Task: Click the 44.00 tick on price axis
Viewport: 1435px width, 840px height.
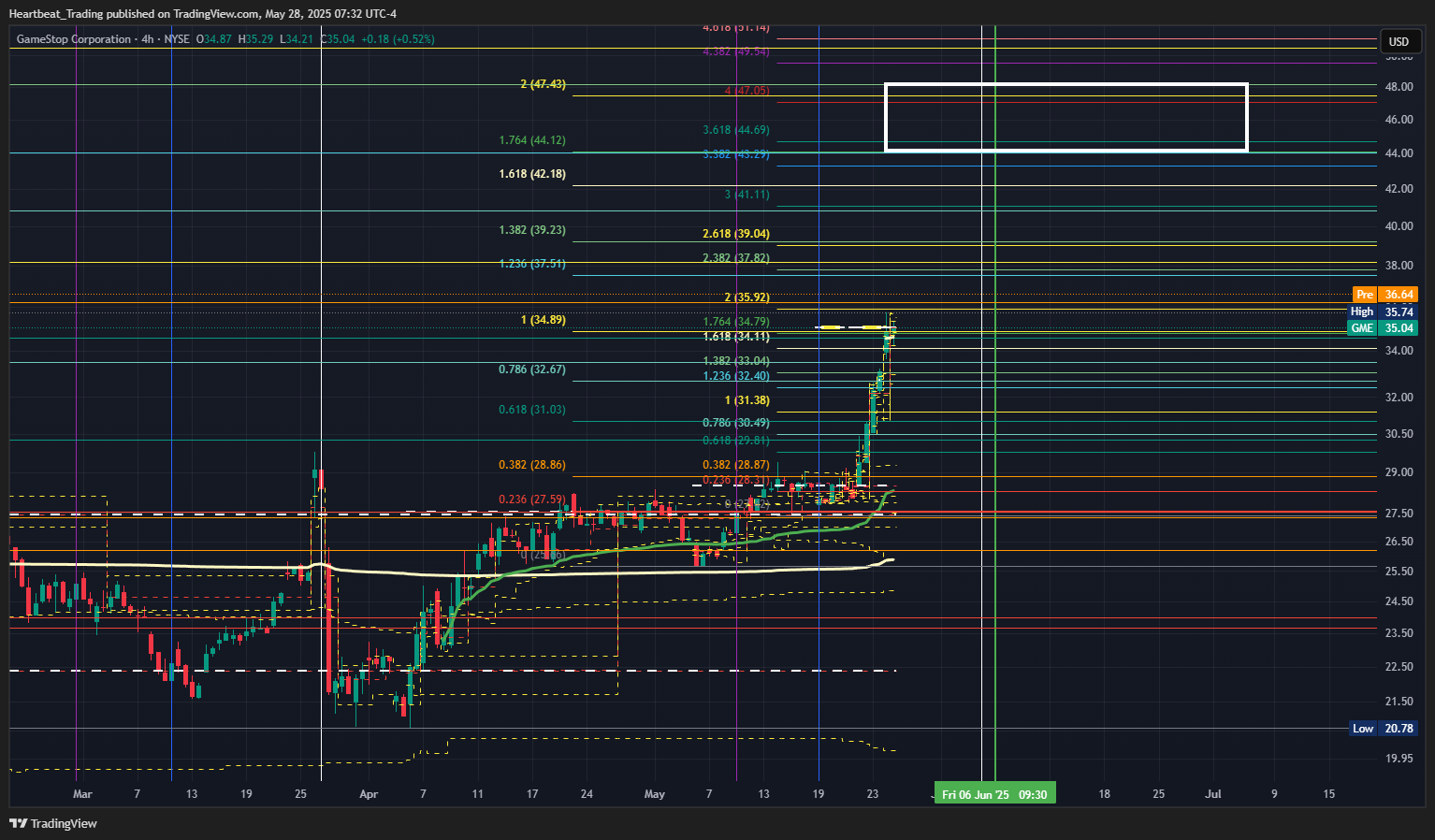Action: (x=1399, y=153)
